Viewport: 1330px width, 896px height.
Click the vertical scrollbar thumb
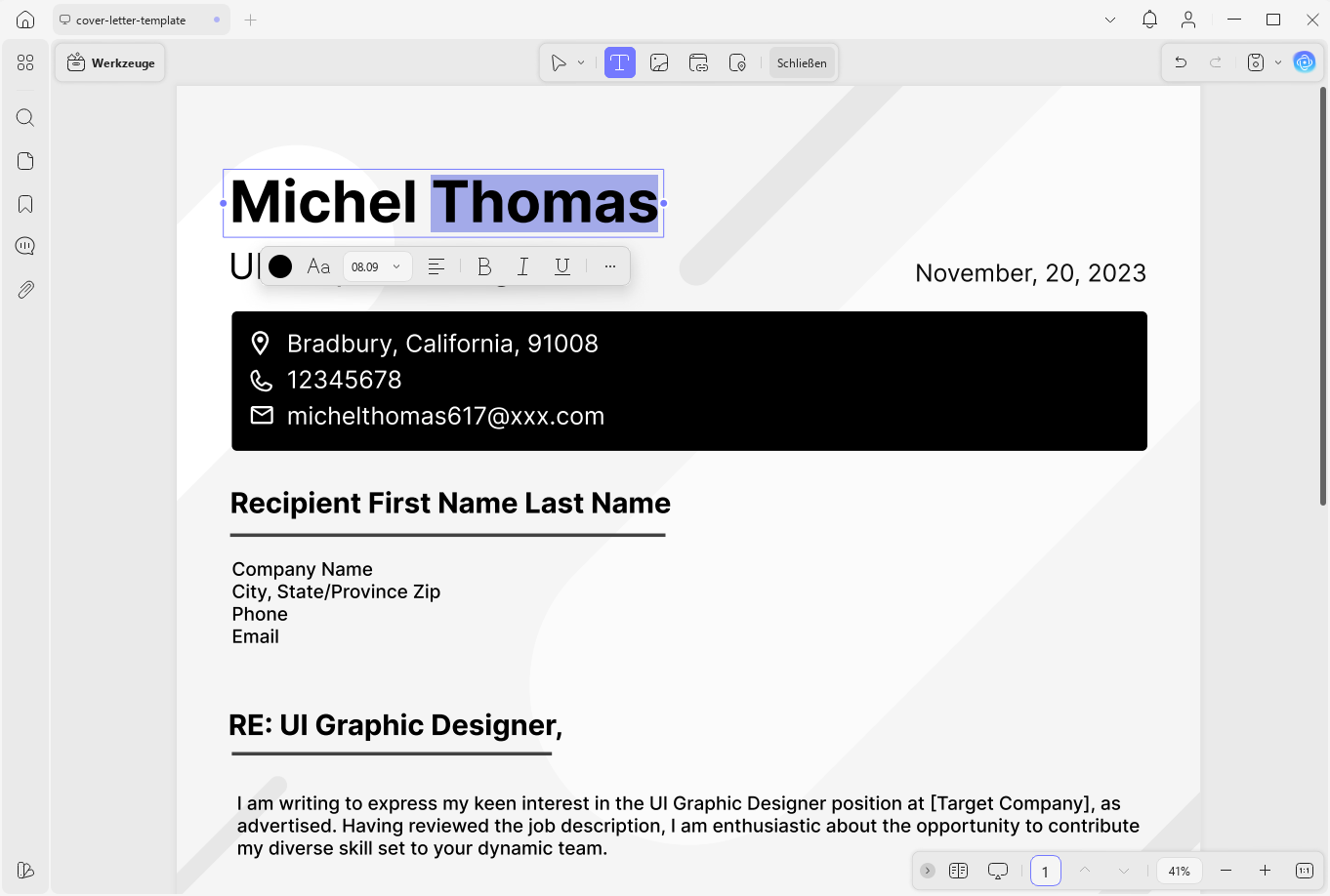(1323, 296)
